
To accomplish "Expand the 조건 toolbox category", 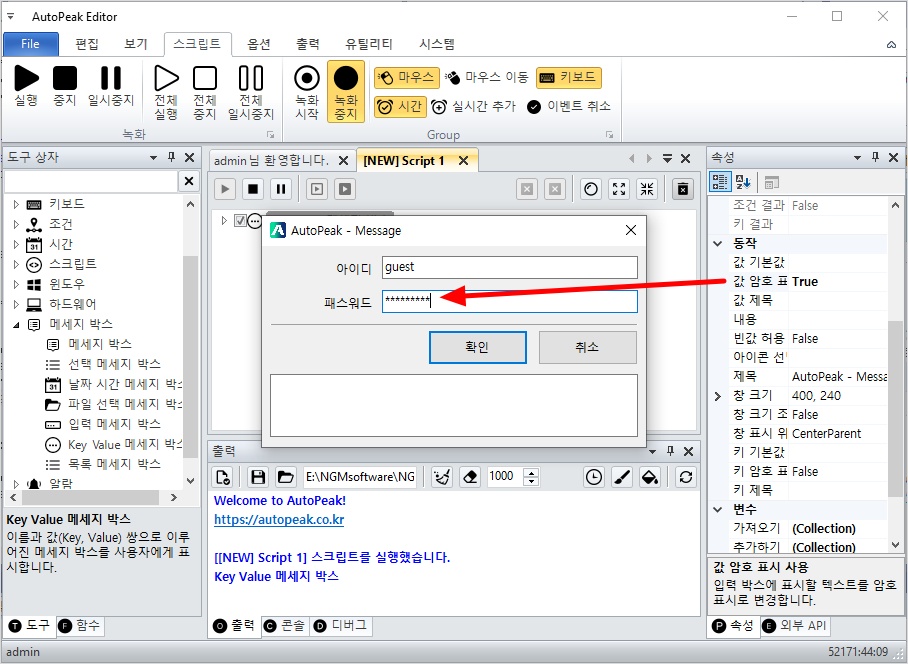I will (x=16, y=224).
